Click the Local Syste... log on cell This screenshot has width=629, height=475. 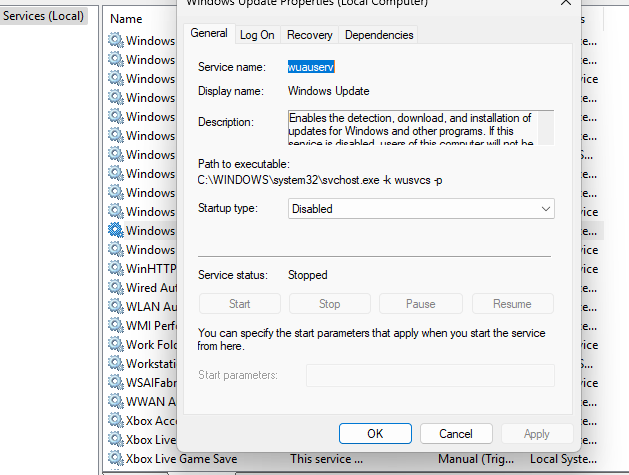(x=563, y=459)
